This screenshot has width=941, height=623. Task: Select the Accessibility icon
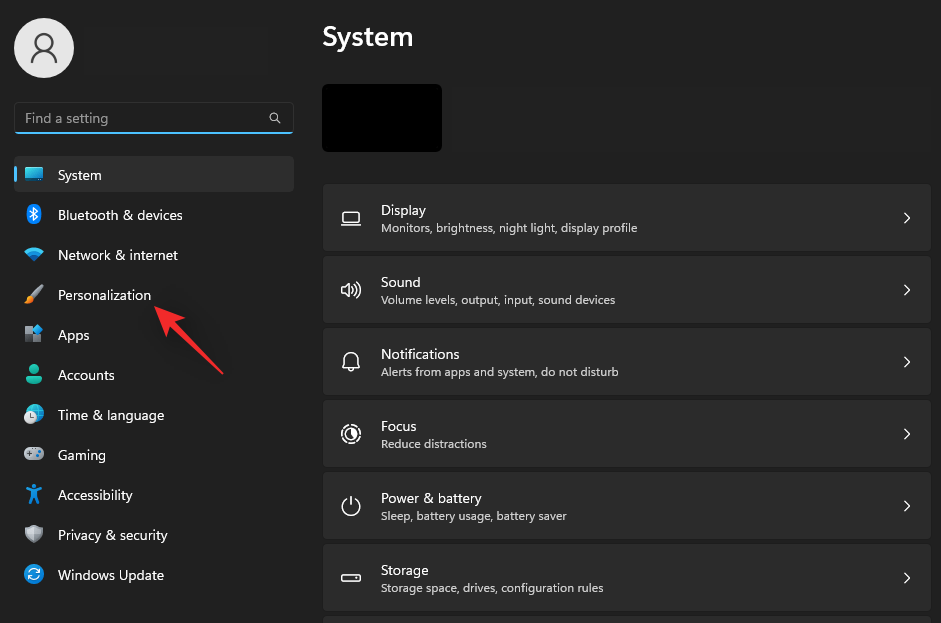click(33, 495)
